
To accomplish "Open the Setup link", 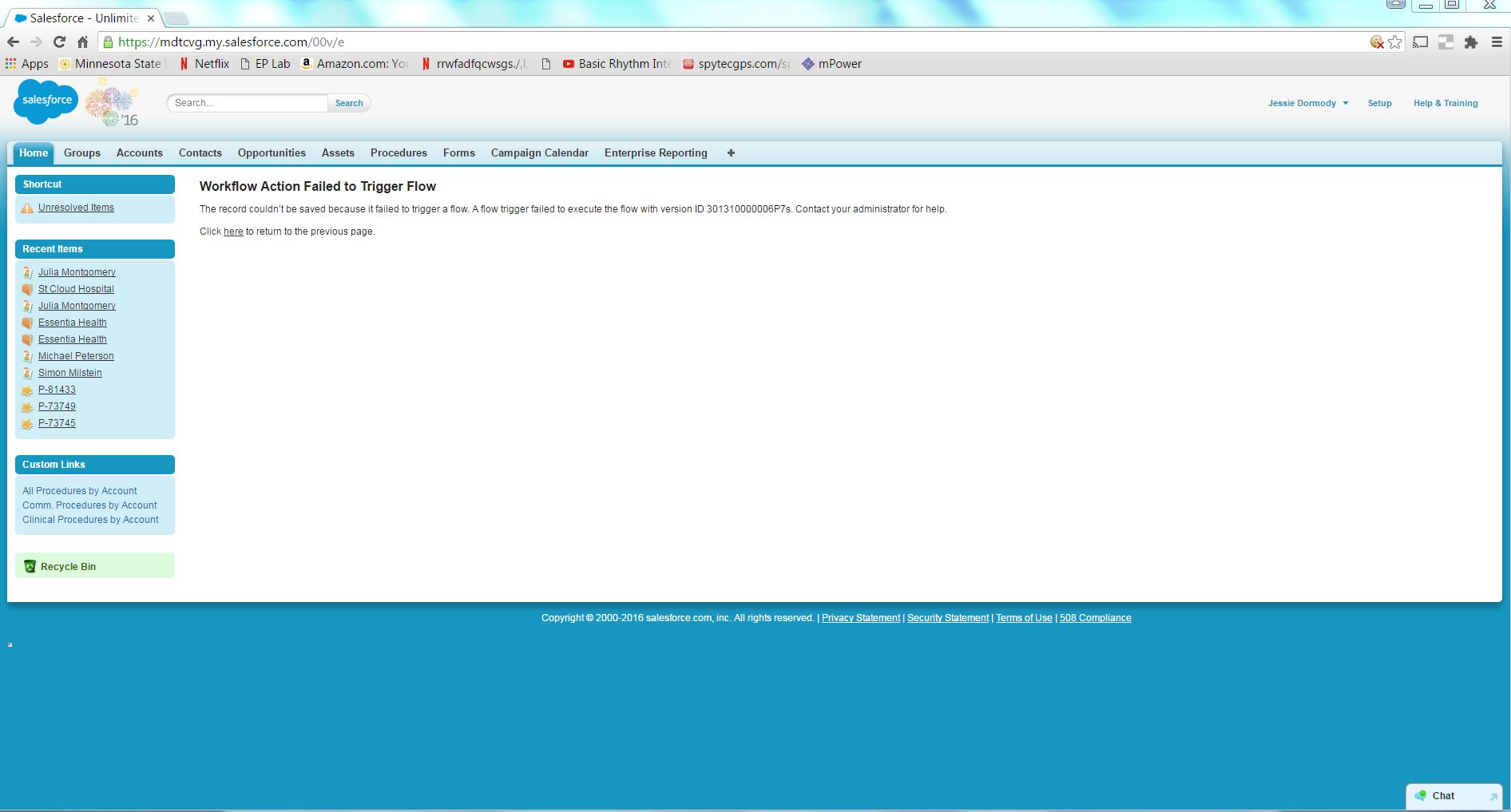I will (1379, 103).
